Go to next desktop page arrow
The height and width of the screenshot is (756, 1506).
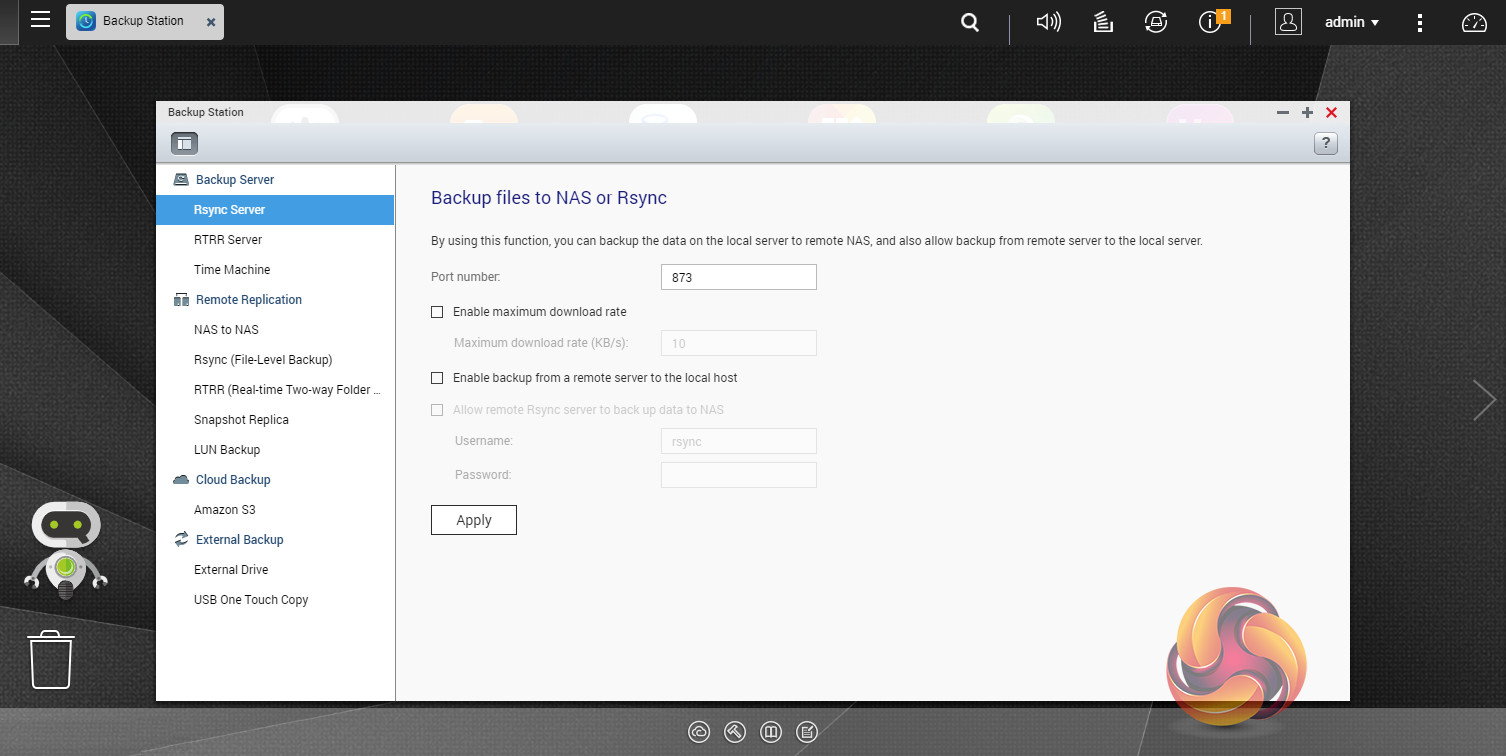1484,400
